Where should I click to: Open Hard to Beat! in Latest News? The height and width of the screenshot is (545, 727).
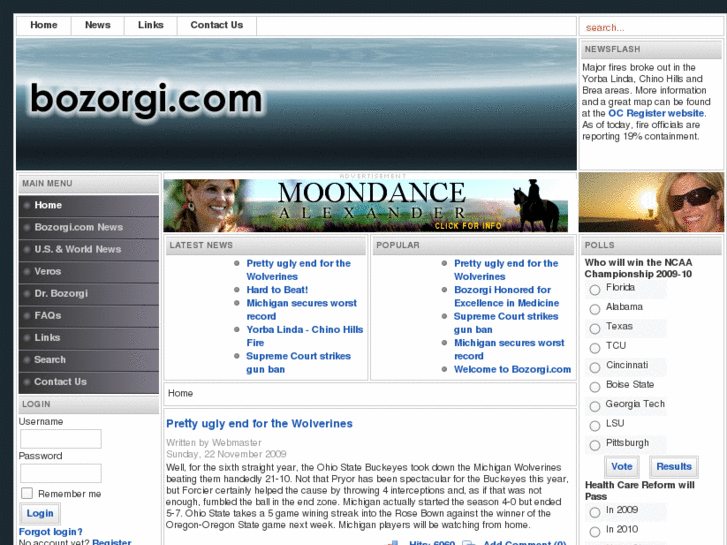pos(277,290)
